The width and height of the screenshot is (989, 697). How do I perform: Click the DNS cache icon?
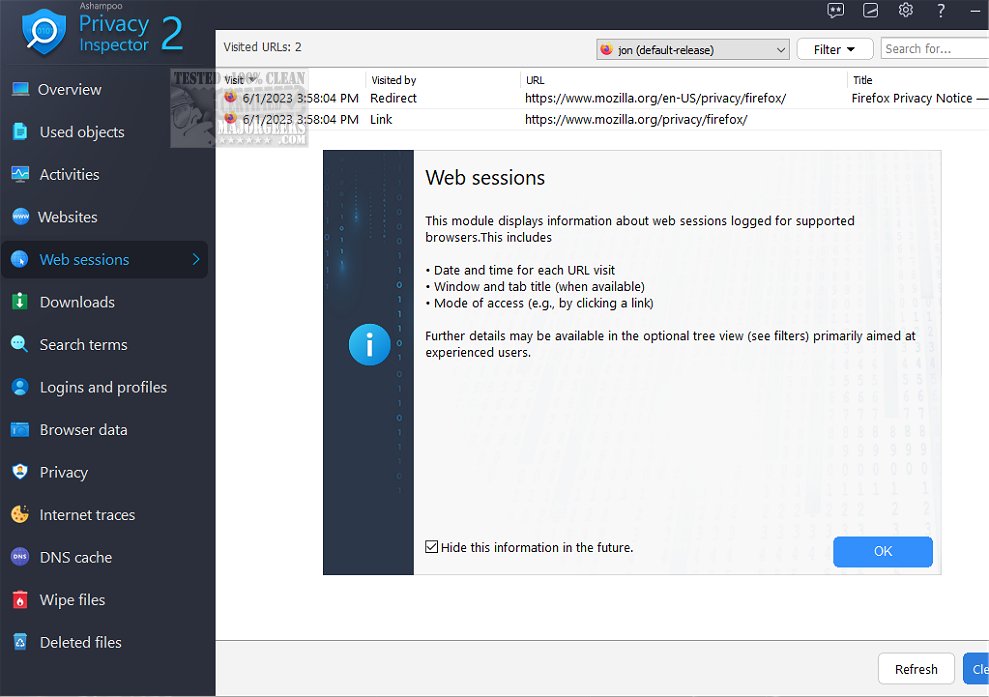pos(20,557)
